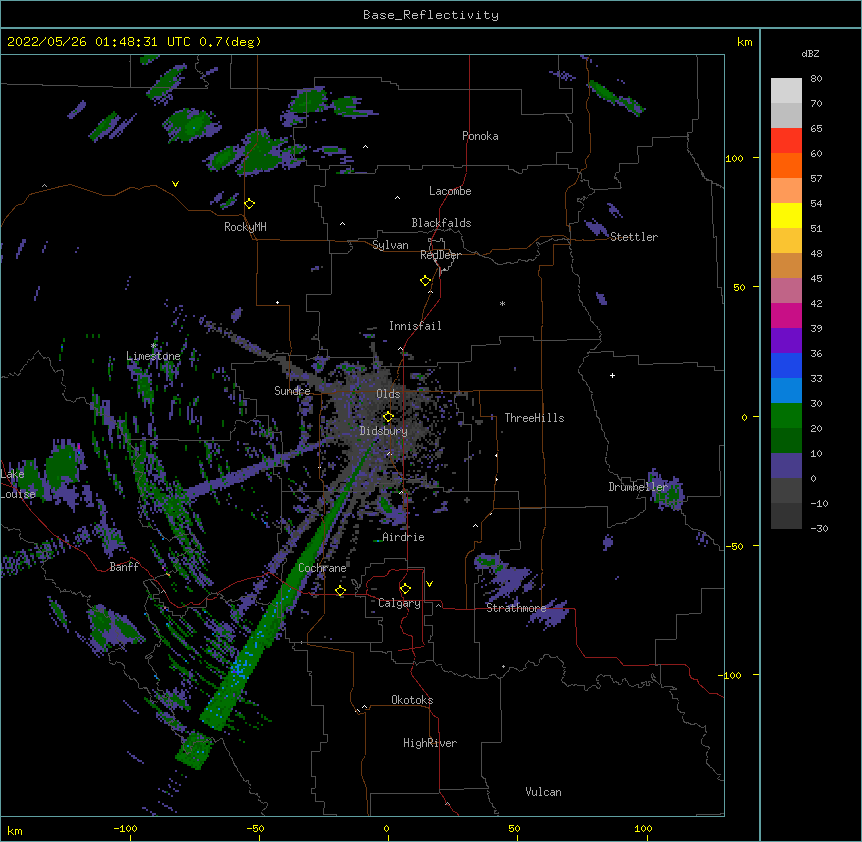Click the white plus marker north of Drumheller
Viewport: 862px width, 842px height.
612,375
